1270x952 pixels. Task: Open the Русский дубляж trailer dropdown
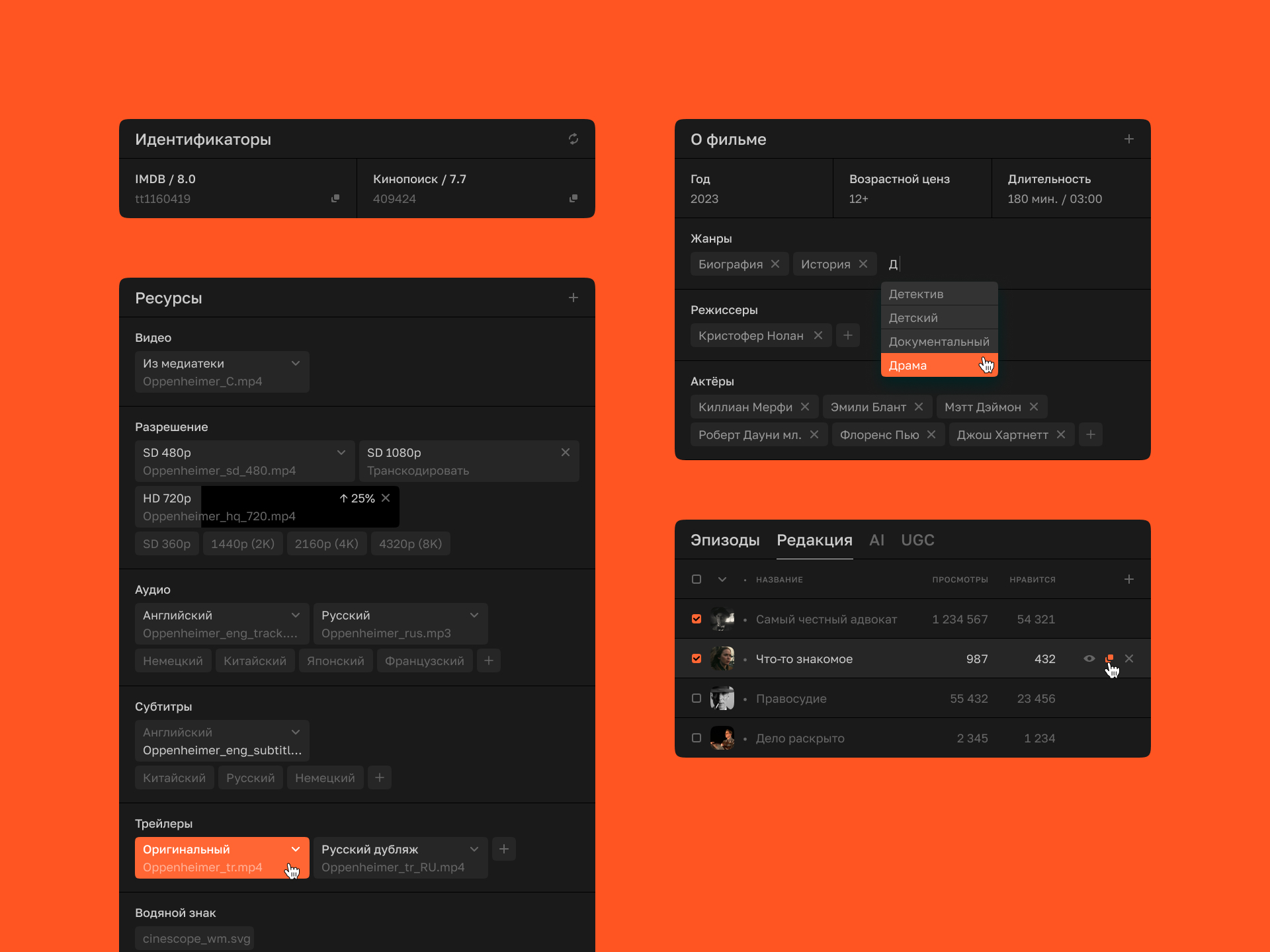tap(474, 849)
